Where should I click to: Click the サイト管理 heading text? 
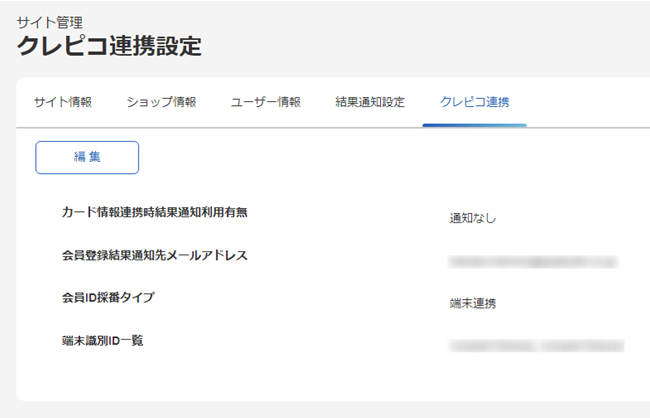tap(50, 22)
